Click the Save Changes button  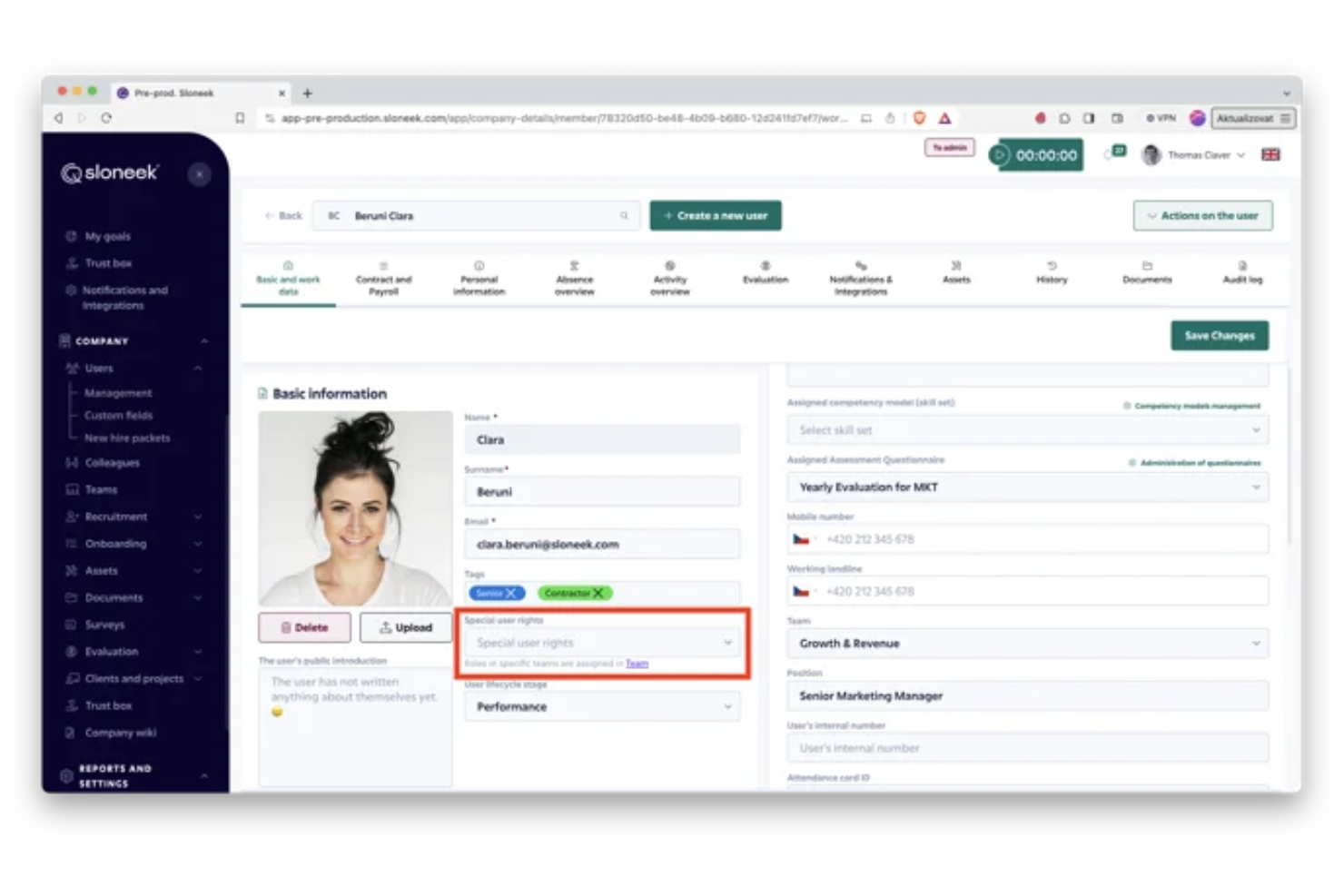point(1219,336)
